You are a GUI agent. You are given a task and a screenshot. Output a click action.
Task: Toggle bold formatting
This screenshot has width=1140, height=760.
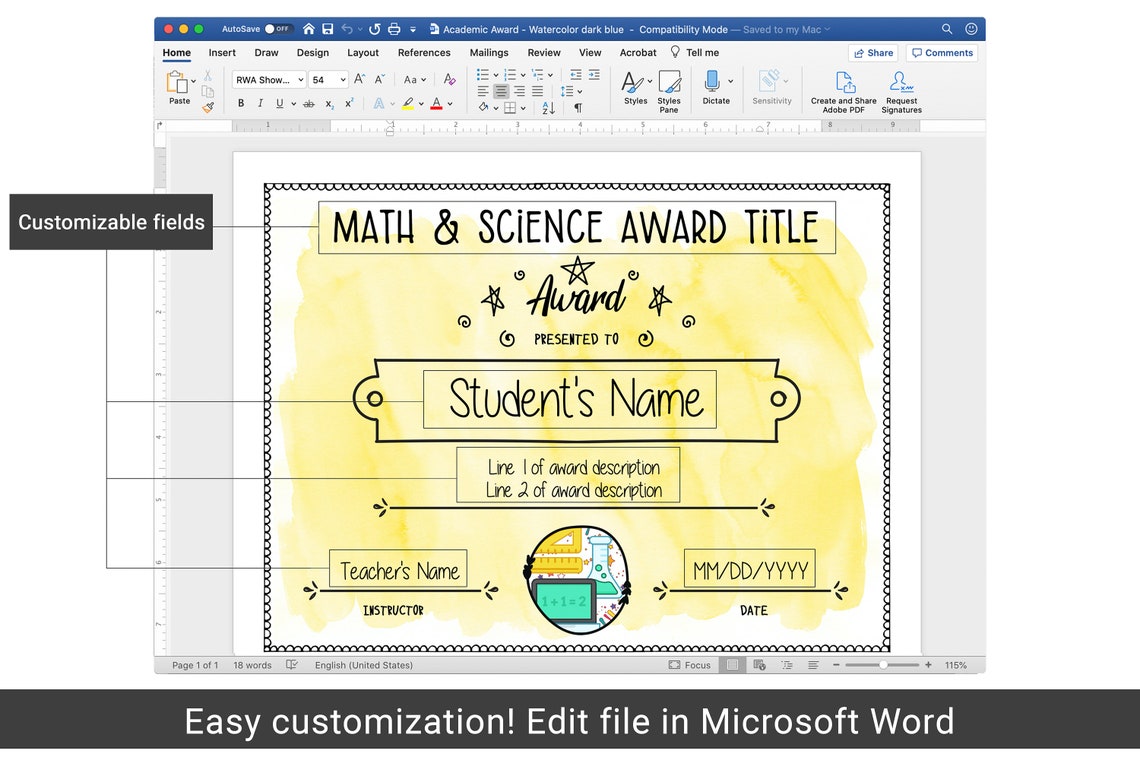pyautogui.click(x=241, y=103)
